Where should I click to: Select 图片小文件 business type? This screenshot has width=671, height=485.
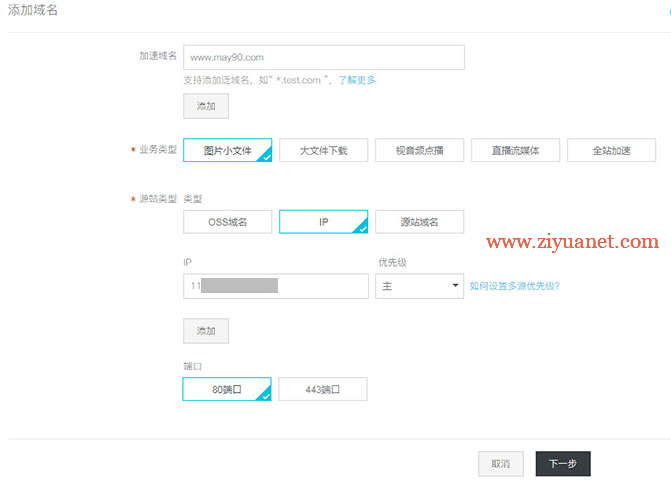pos(228,150)
